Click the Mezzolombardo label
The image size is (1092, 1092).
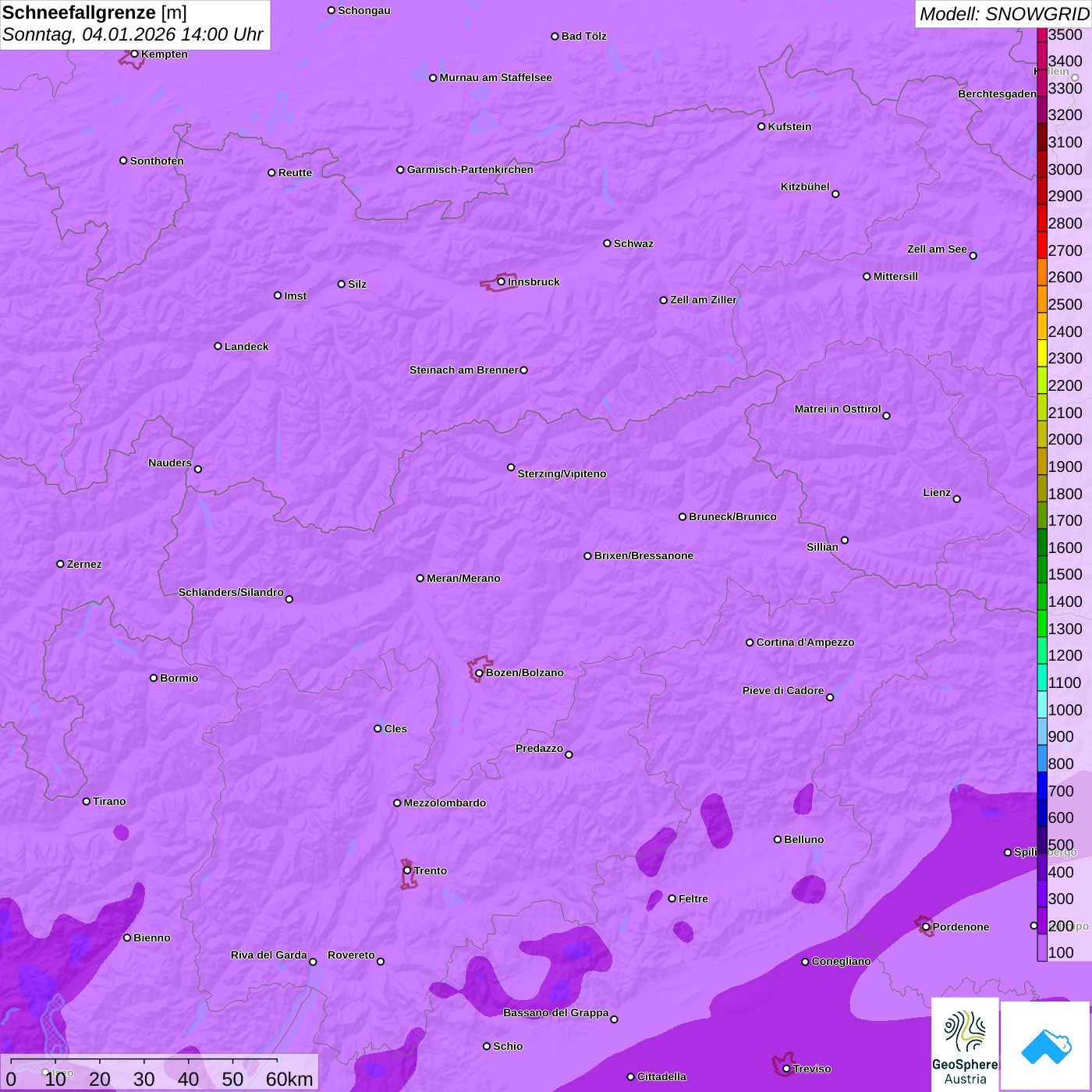(x=445, y=803)
